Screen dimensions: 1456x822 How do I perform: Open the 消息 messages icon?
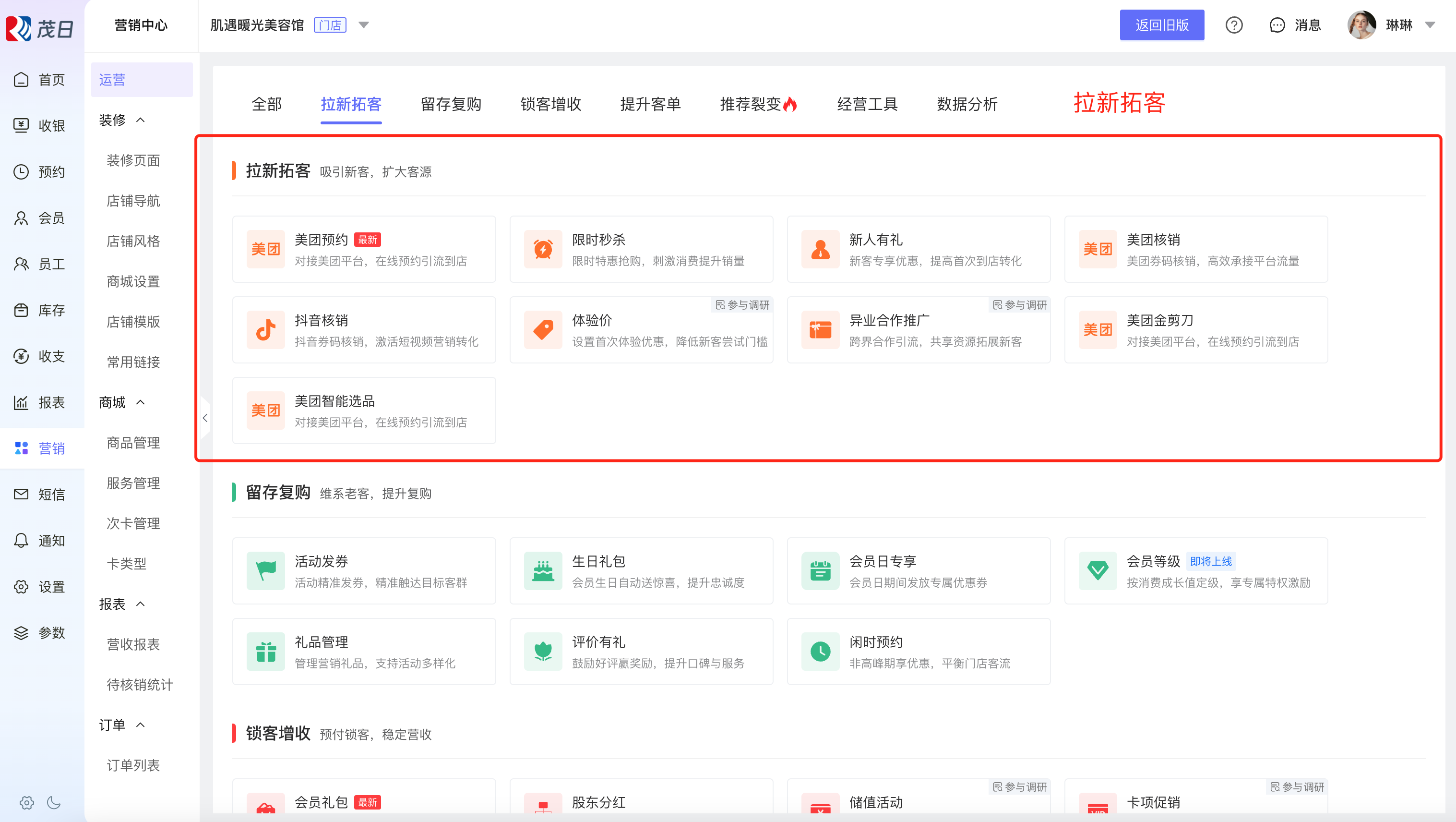click(x=1277, y=25)
